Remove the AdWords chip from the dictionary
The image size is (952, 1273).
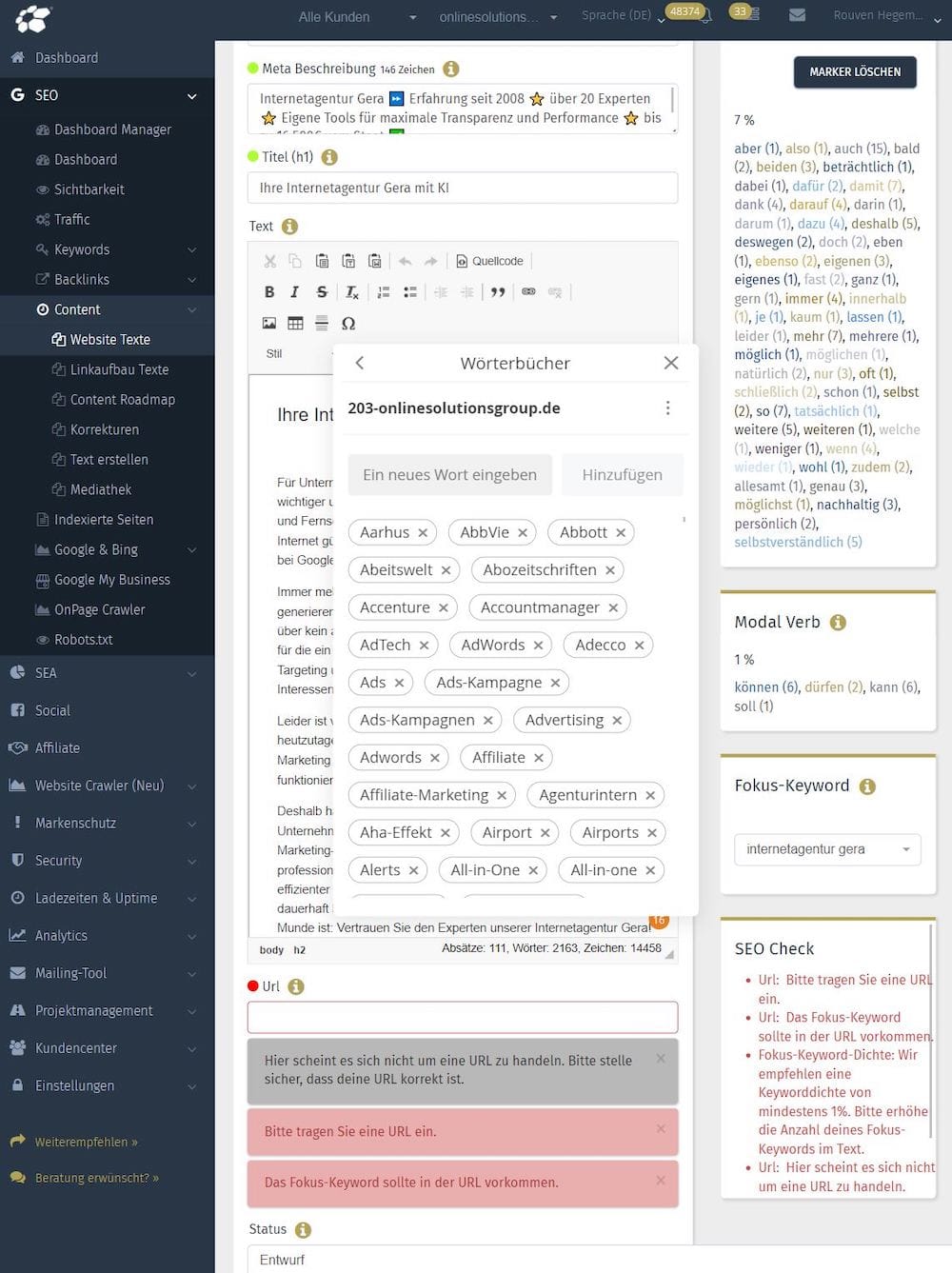[x=538, y=646]
